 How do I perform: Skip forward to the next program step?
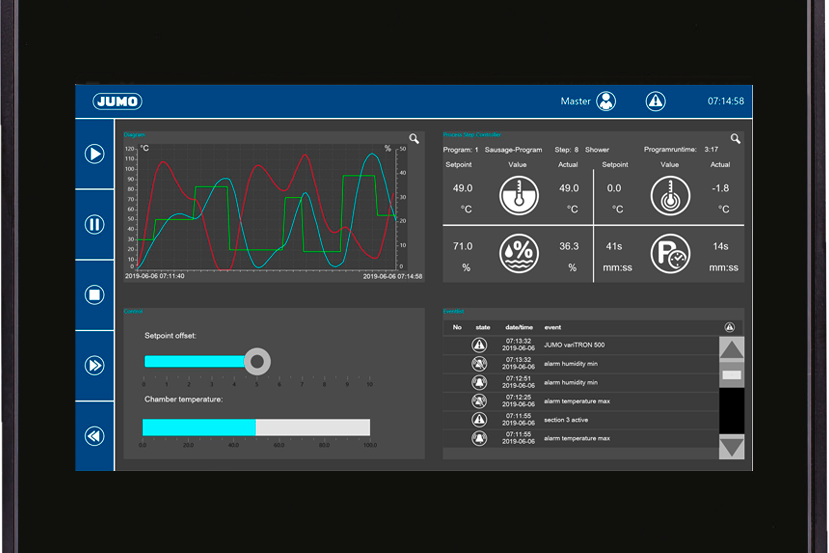coord(95,365)
